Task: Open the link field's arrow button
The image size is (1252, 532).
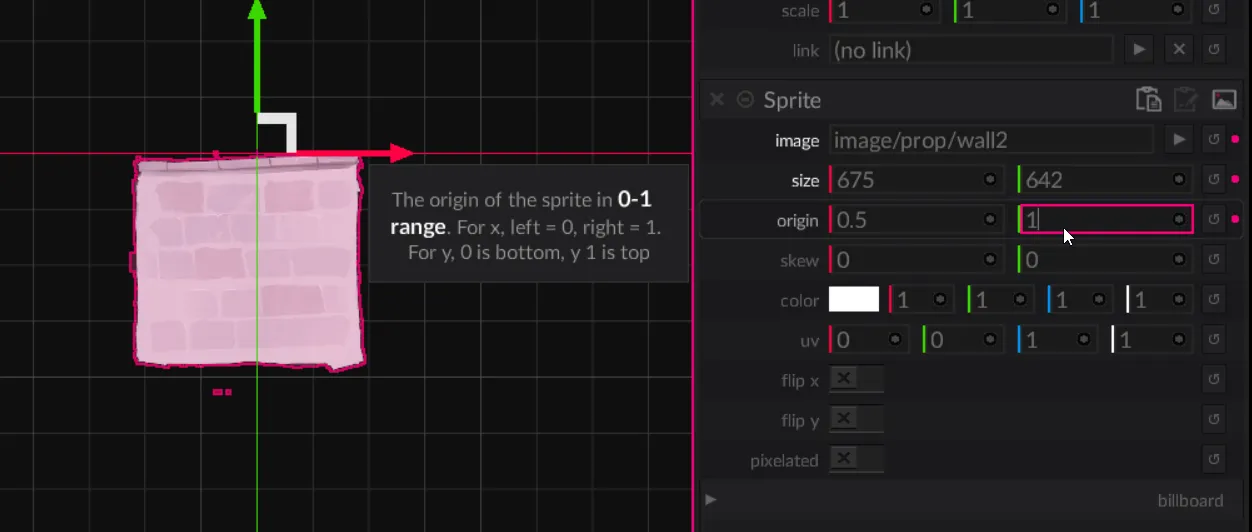Action: pos(1139,49)
